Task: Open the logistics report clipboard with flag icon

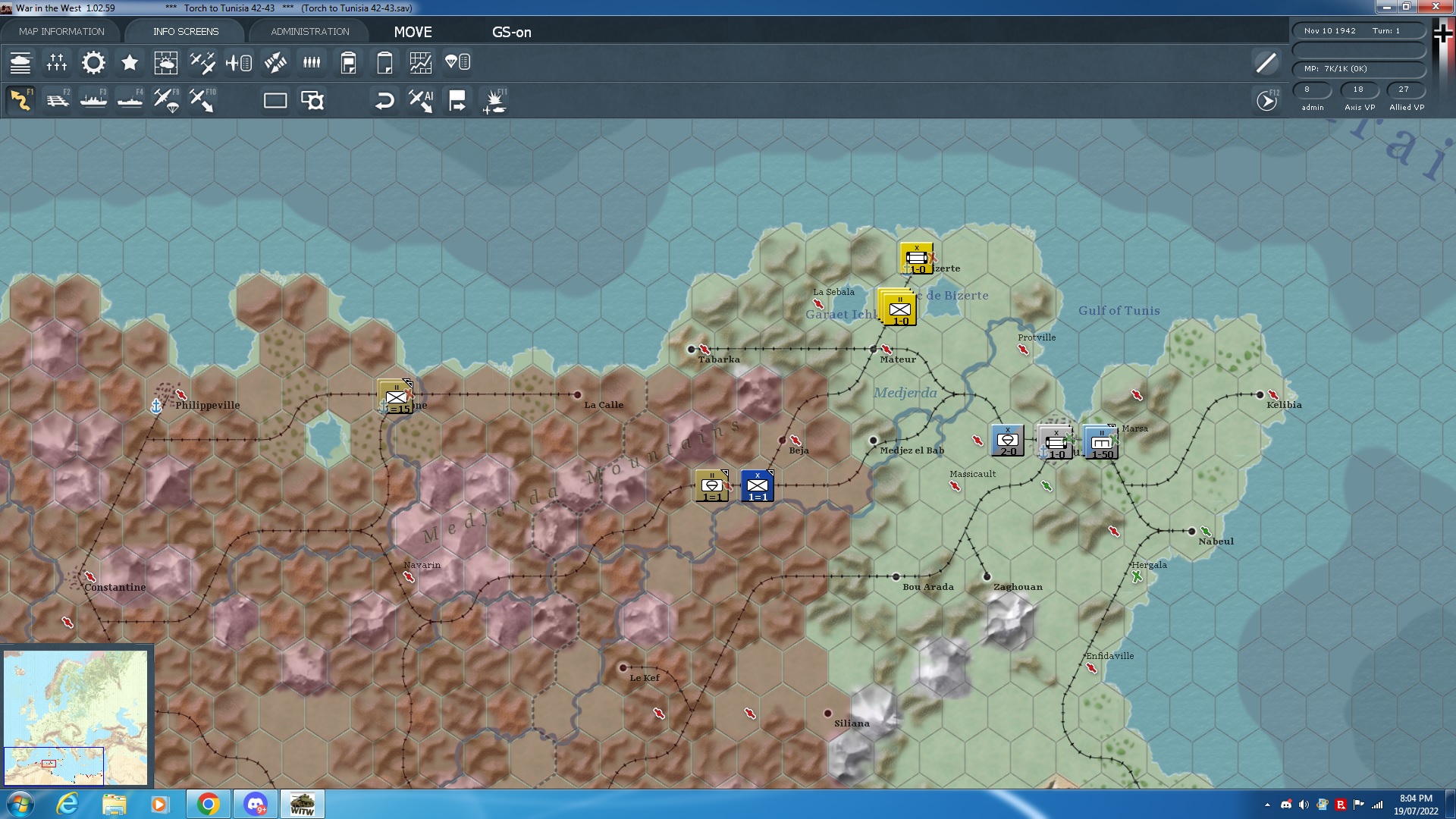Action: coord(348,63)
